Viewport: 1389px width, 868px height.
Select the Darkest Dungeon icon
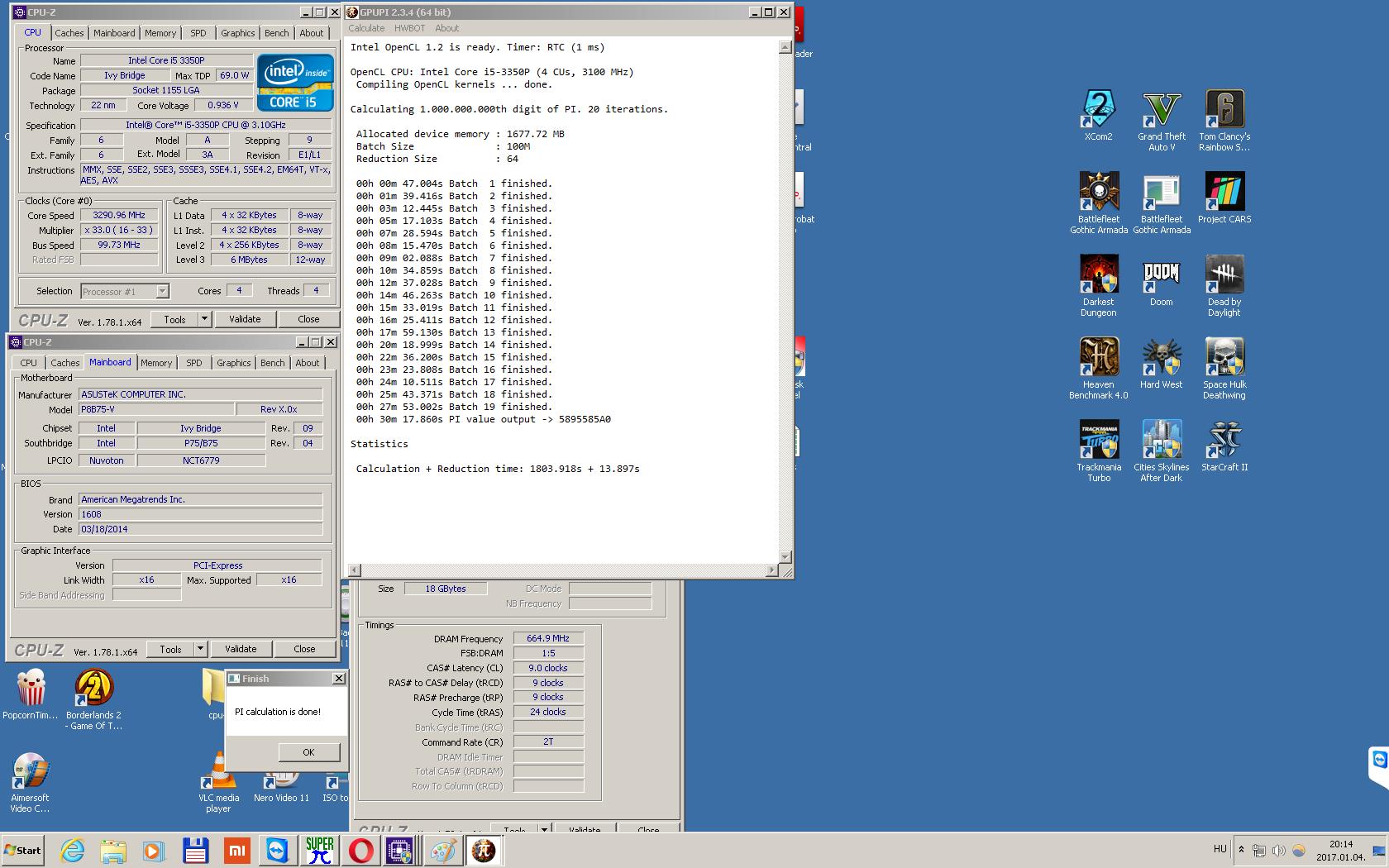click(1099, 286)
